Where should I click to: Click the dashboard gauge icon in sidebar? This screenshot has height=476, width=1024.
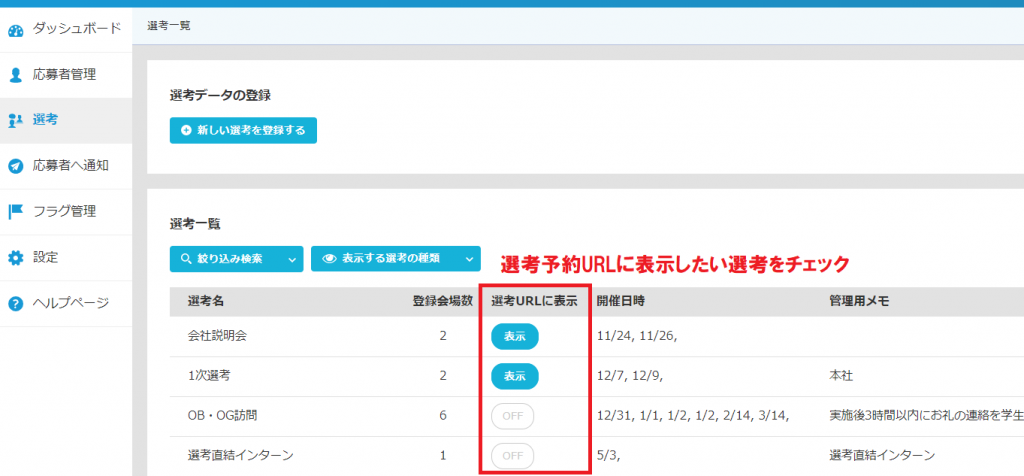pos(15,29)
